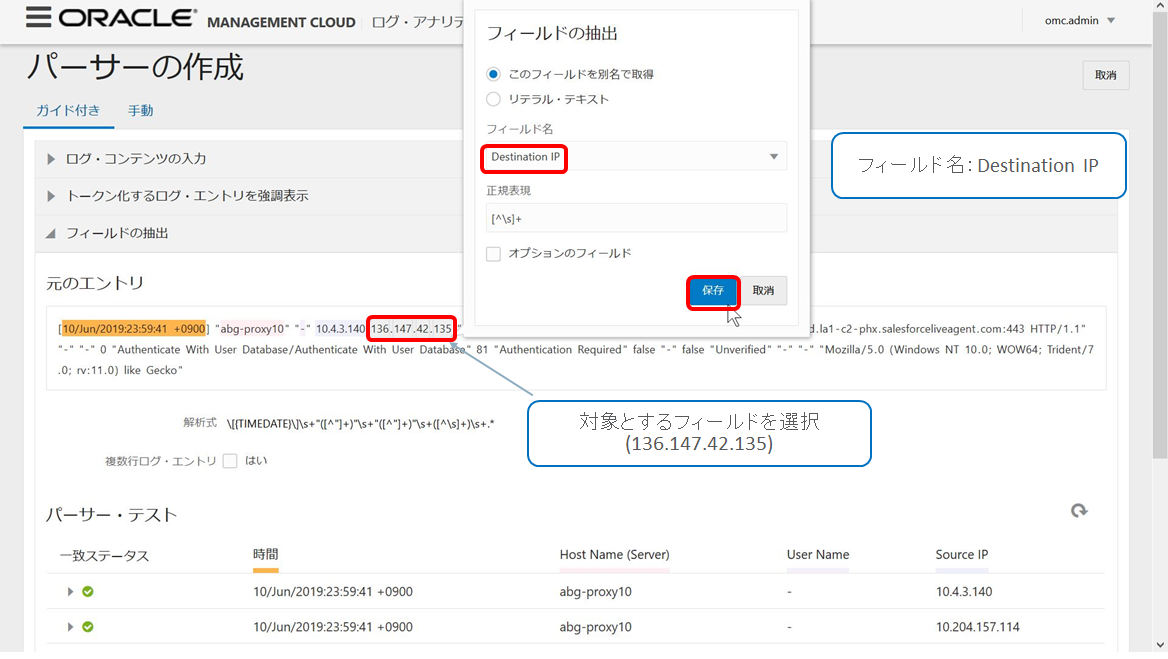
Task: Click abg-proxy10 cell in second test row
Action: pyautogui.click(x=595, y=627)
